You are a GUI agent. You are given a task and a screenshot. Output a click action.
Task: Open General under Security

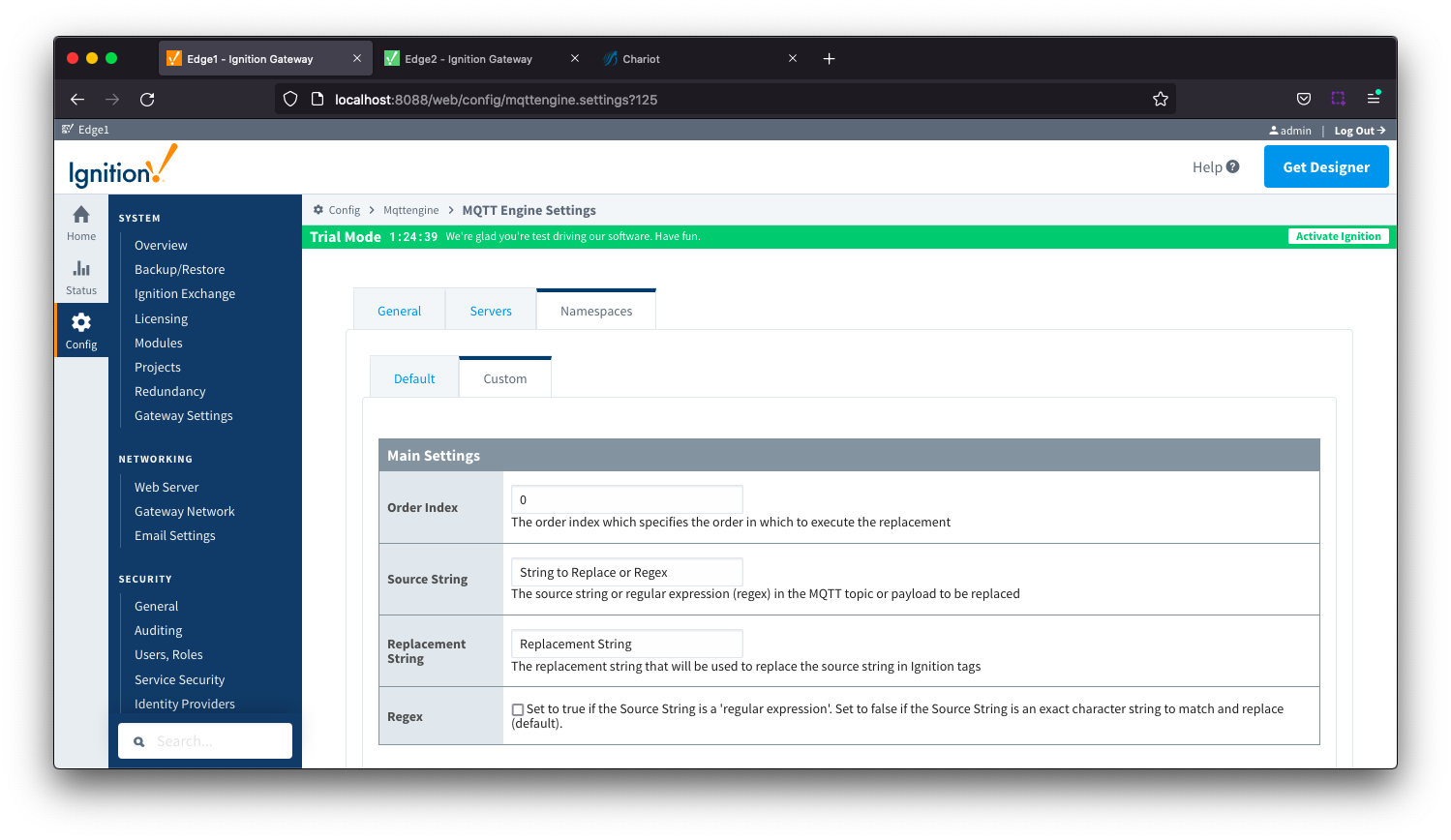(157, 606)
